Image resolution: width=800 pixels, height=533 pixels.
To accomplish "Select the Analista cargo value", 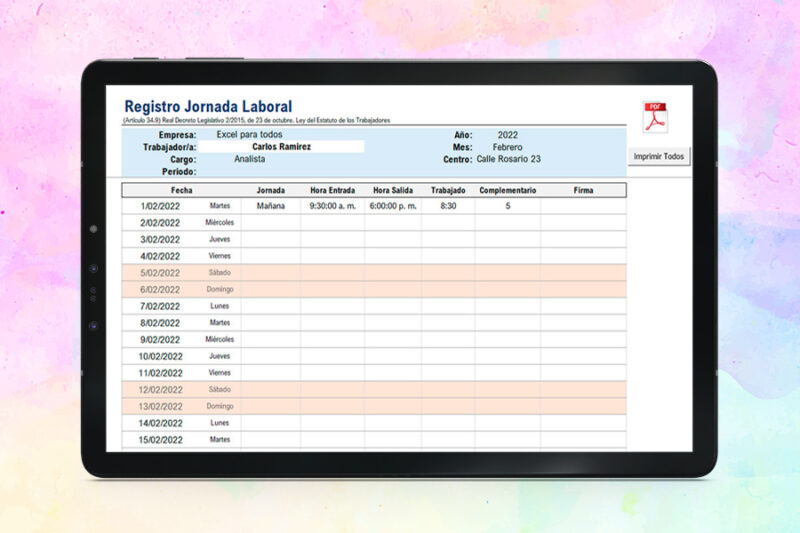I will [249, 159].
